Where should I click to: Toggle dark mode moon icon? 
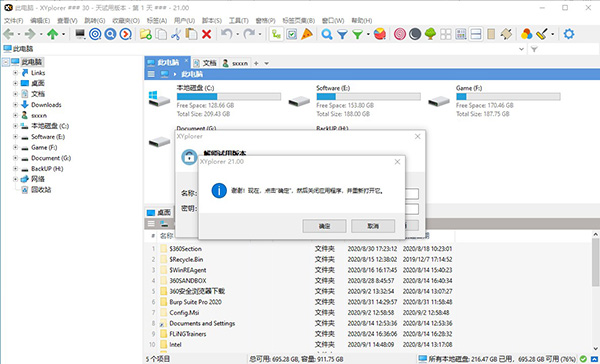point(415,34)
